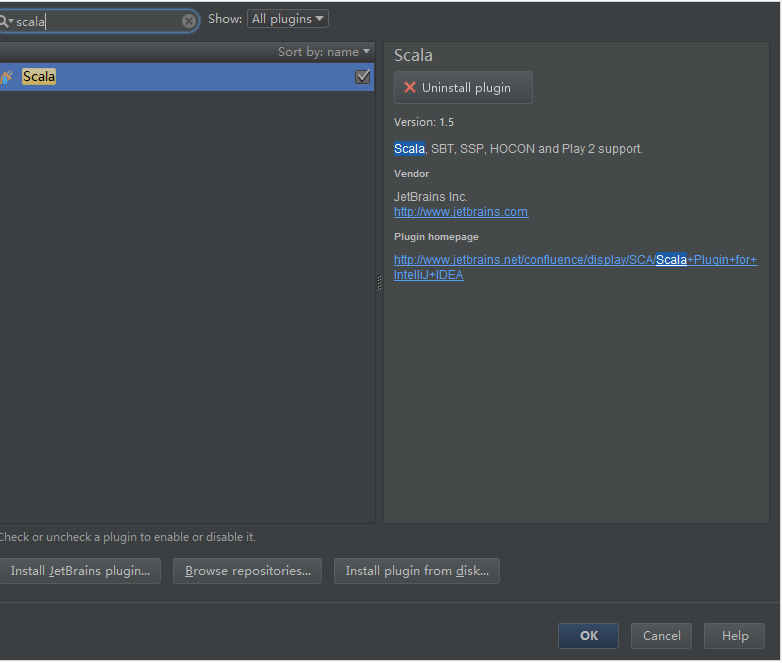The height and width of the screenshot is (663, 782).
Task: Uncheck the Scala plugin checkbox
Action: [x=363, y=77]
